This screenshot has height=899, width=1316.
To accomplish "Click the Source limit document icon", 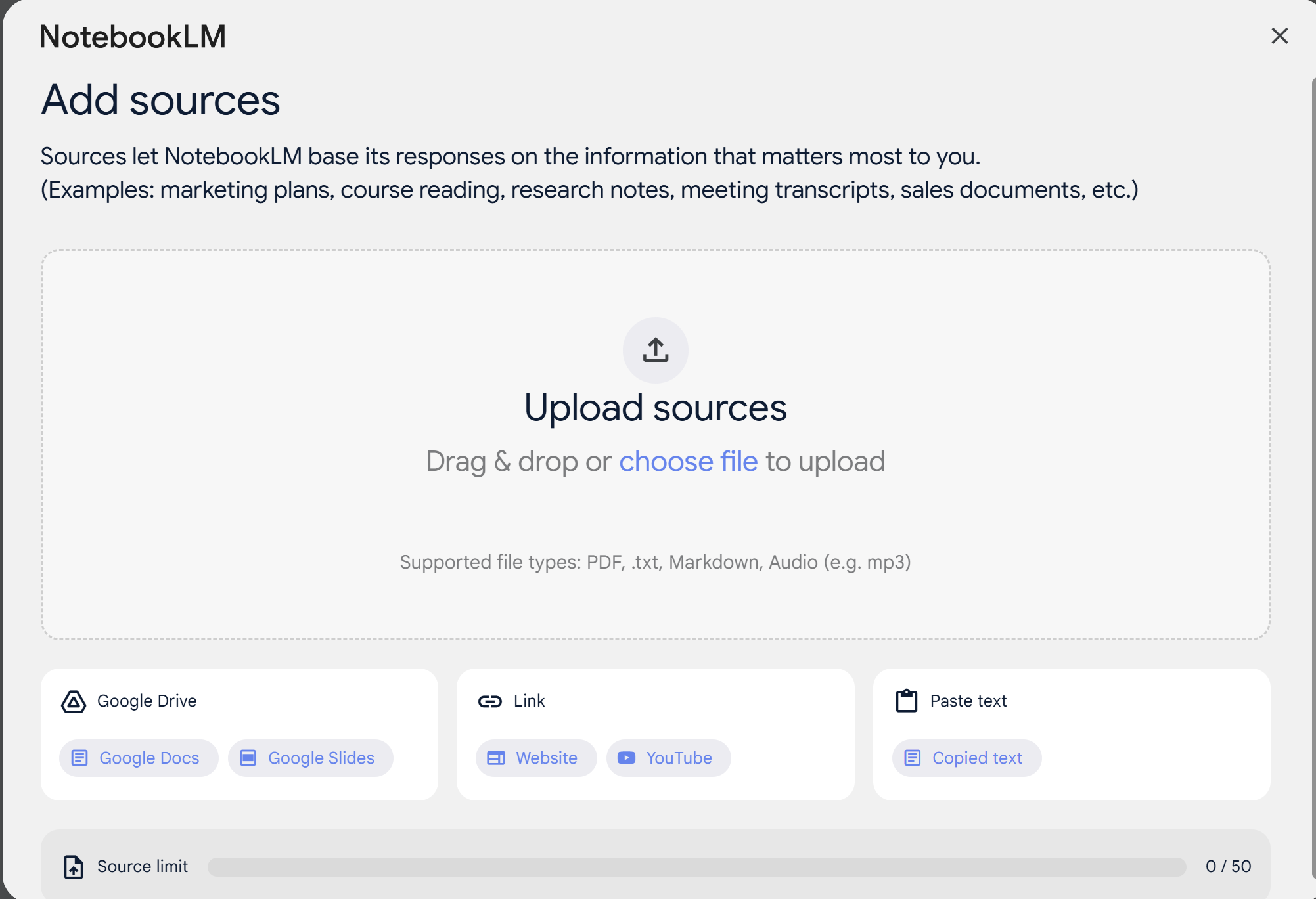I will click(x=74, y=866).
